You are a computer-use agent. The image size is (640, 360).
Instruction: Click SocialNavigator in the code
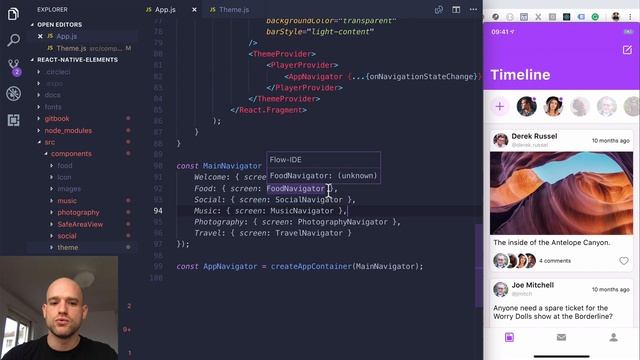(x=309, y=200)
